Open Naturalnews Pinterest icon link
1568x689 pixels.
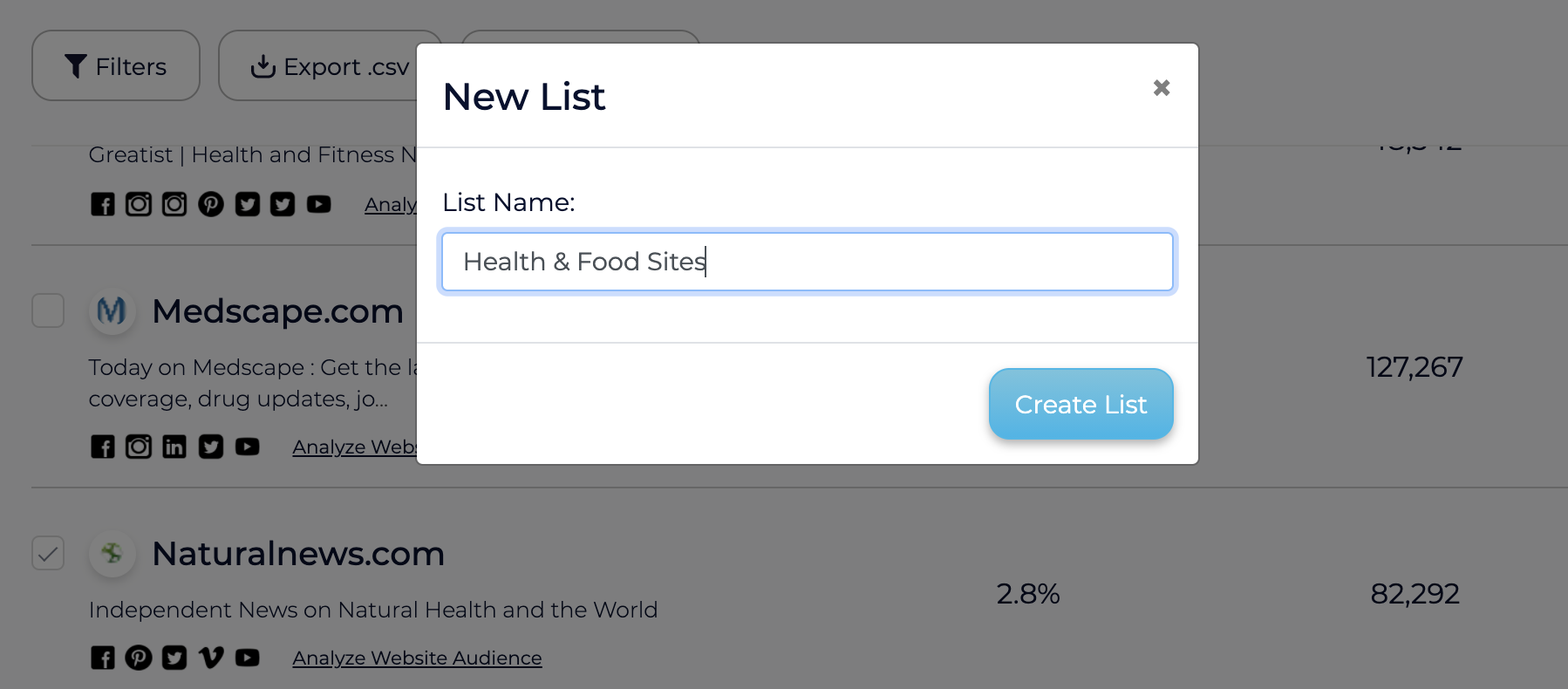pos(139,658)
